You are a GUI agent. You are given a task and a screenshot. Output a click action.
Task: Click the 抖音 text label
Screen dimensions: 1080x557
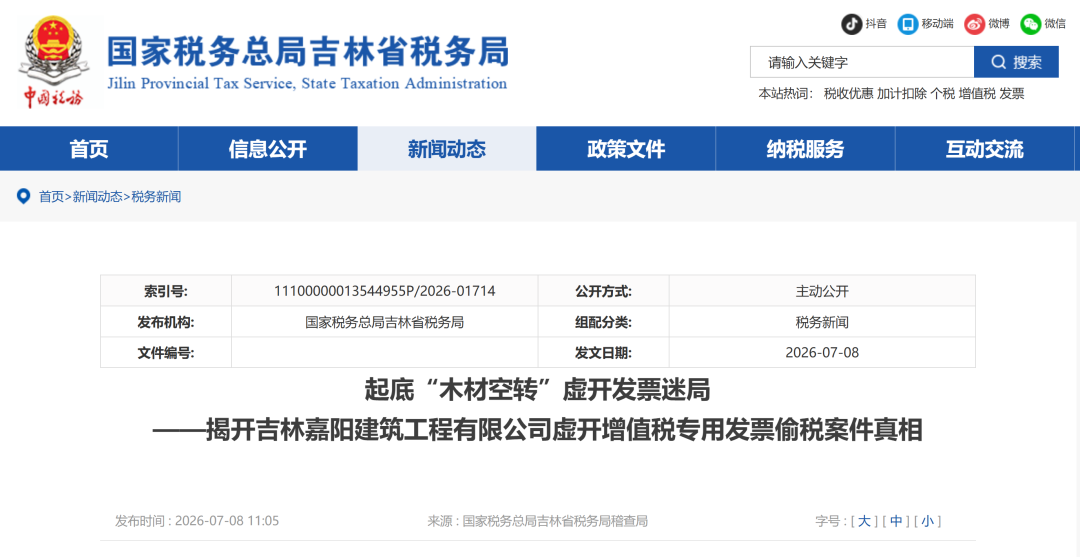(x=876, y=24)
